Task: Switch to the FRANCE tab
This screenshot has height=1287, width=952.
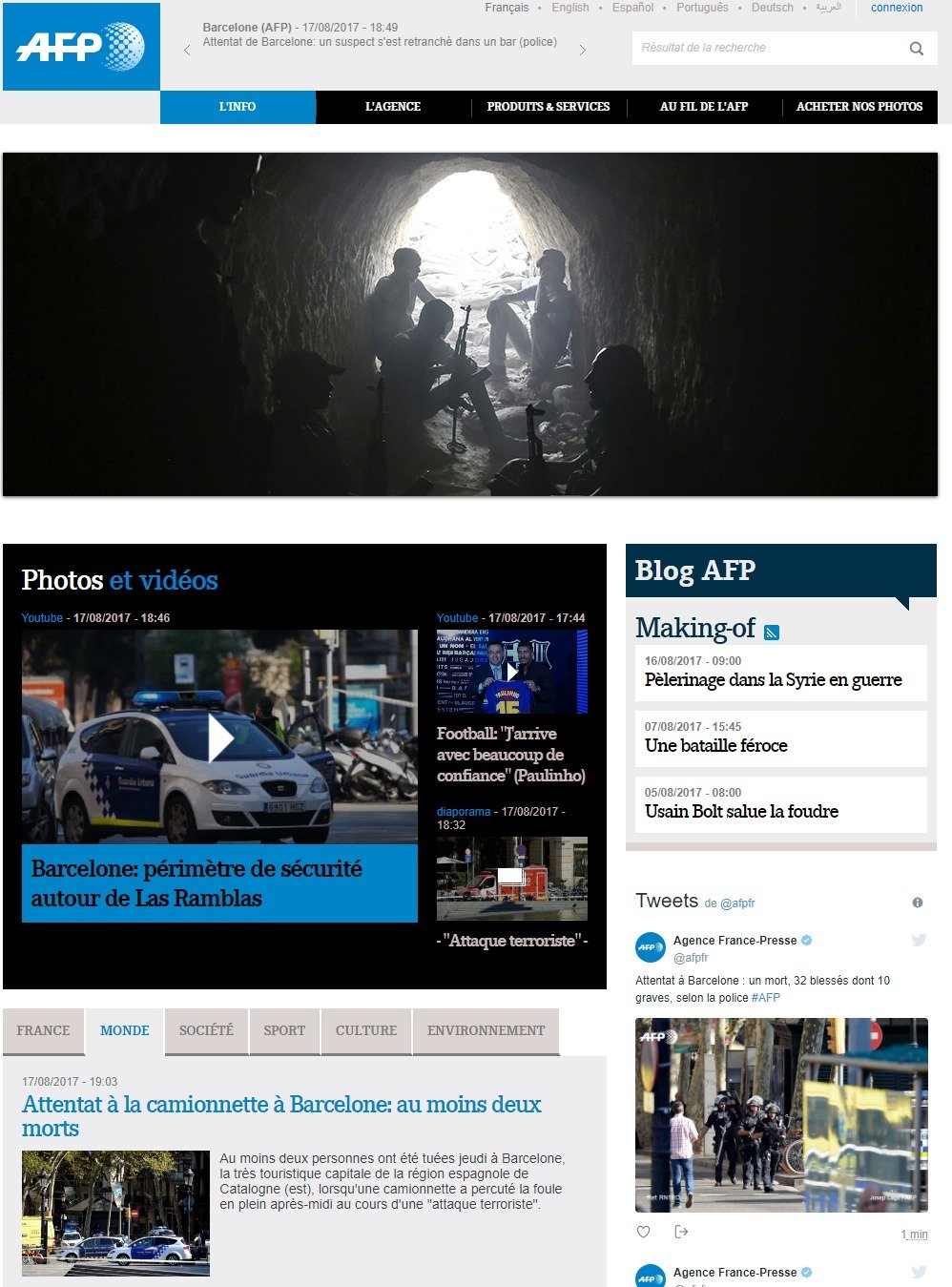Action: [x=43, y=1031]
